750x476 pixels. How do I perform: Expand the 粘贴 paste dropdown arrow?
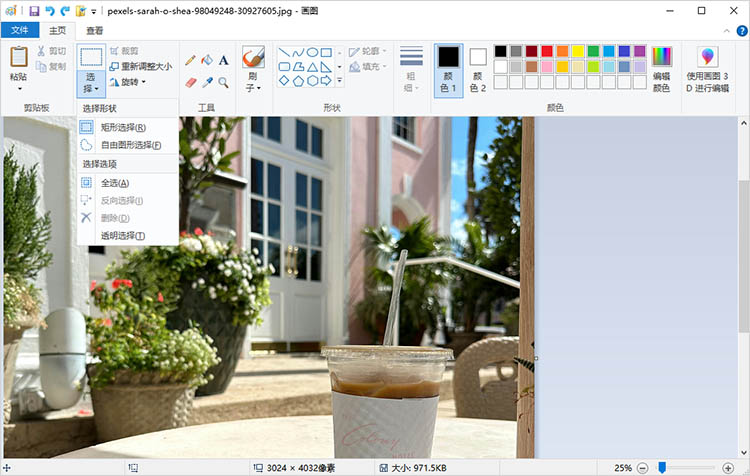pos(18,88)
